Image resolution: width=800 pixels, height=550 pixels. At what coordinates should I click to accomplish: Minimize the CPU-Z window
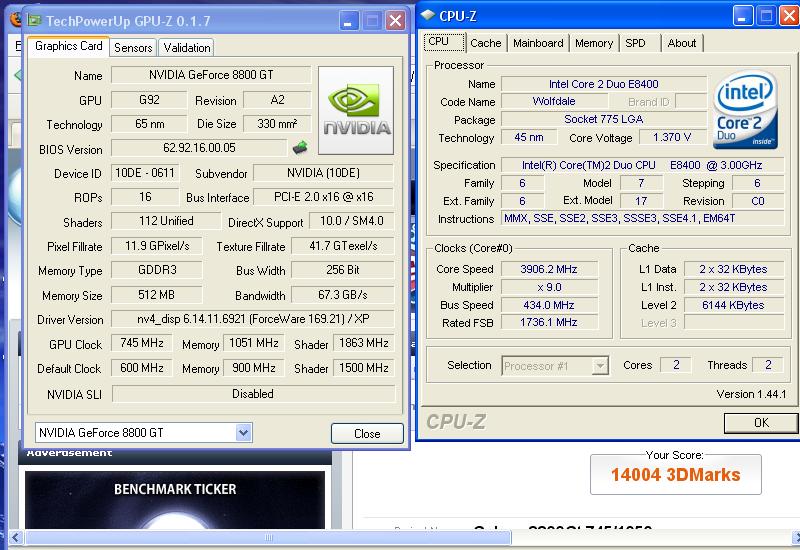click(x=742, y=16)
